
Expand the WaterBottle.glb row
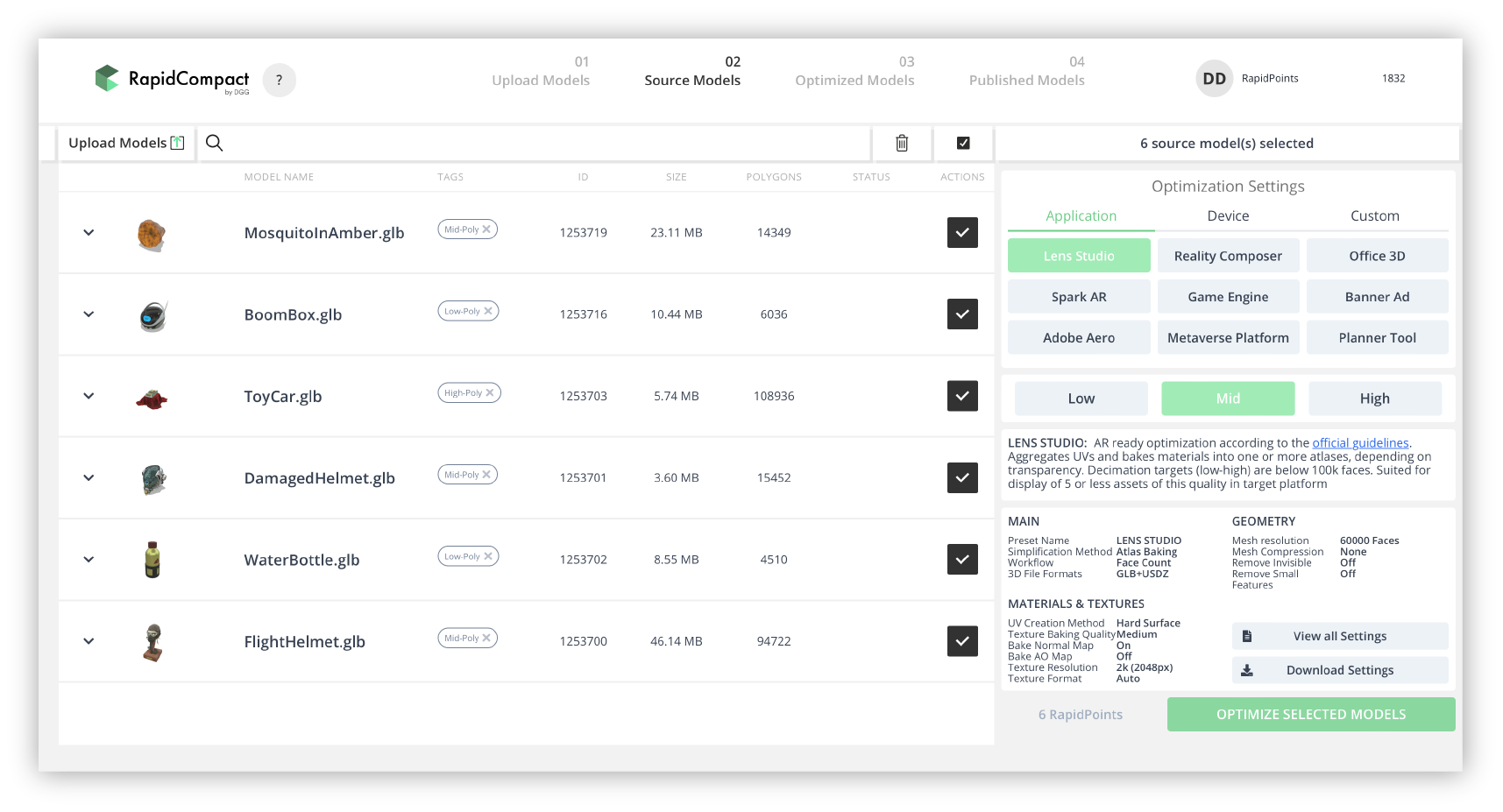point(89,559)
